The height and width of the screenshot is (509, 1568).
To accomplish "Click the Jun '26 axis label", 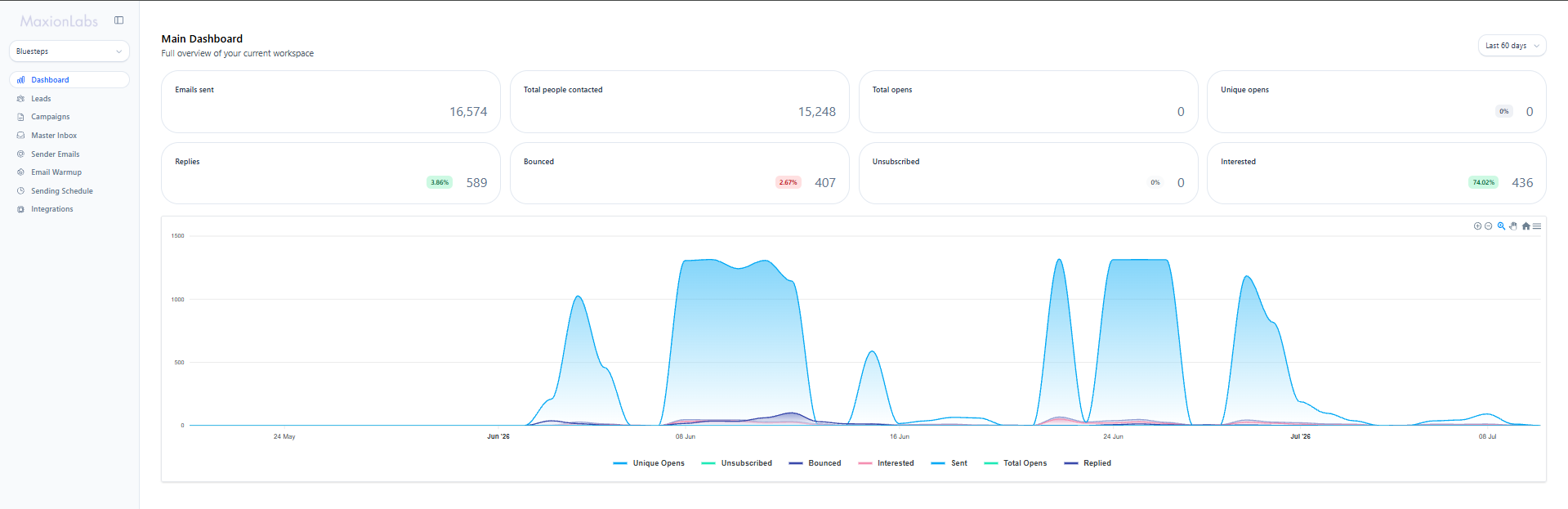I will click(498, 436).
